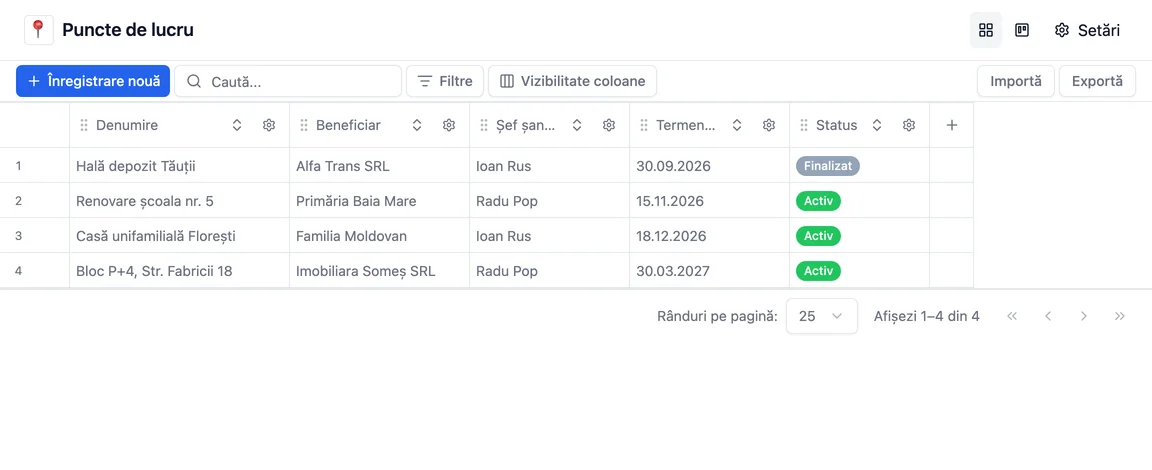Grab the Status column drag handle

point(804,126)
